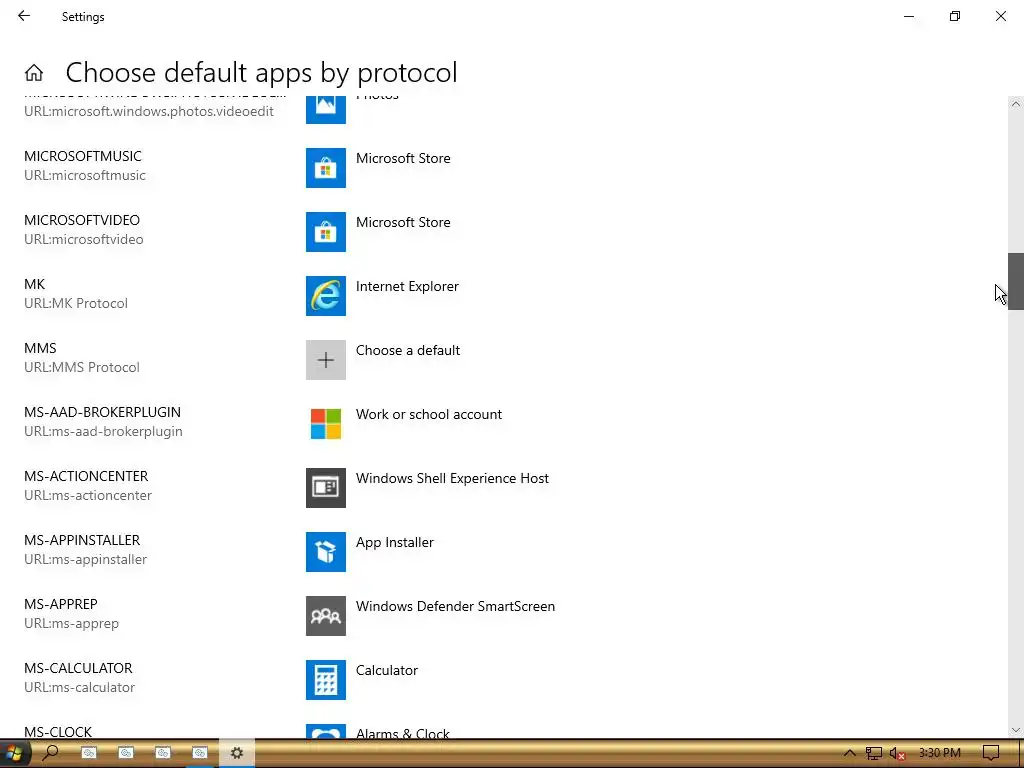1024x768 pixels.
Task: Click the URL:ms-calculator description
Action: (x=80, y=687)
